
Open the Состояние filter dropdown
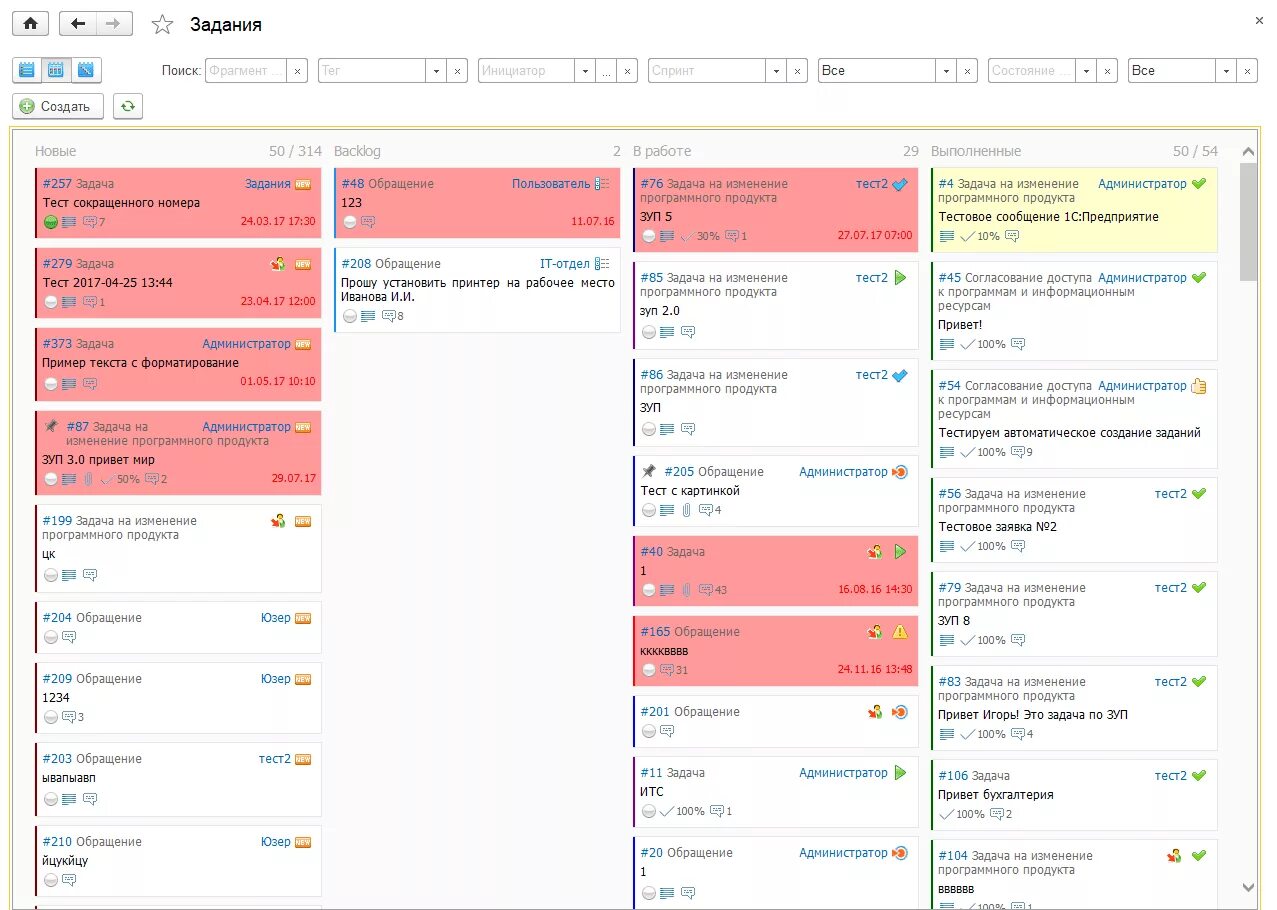(1086, 71)
